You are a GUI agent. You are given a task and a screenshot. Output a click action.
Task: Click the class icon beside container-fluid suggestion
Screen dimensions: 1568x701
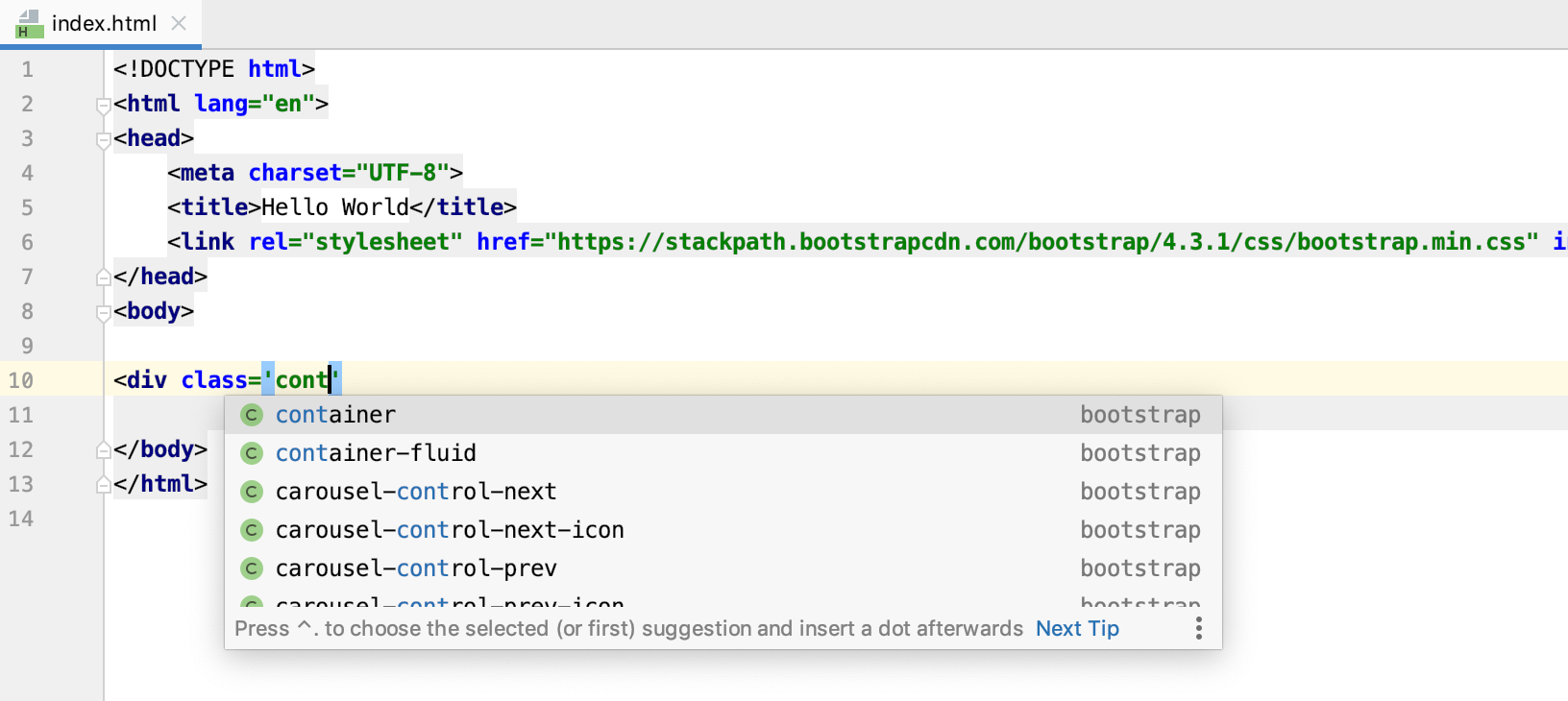(252, 453)
